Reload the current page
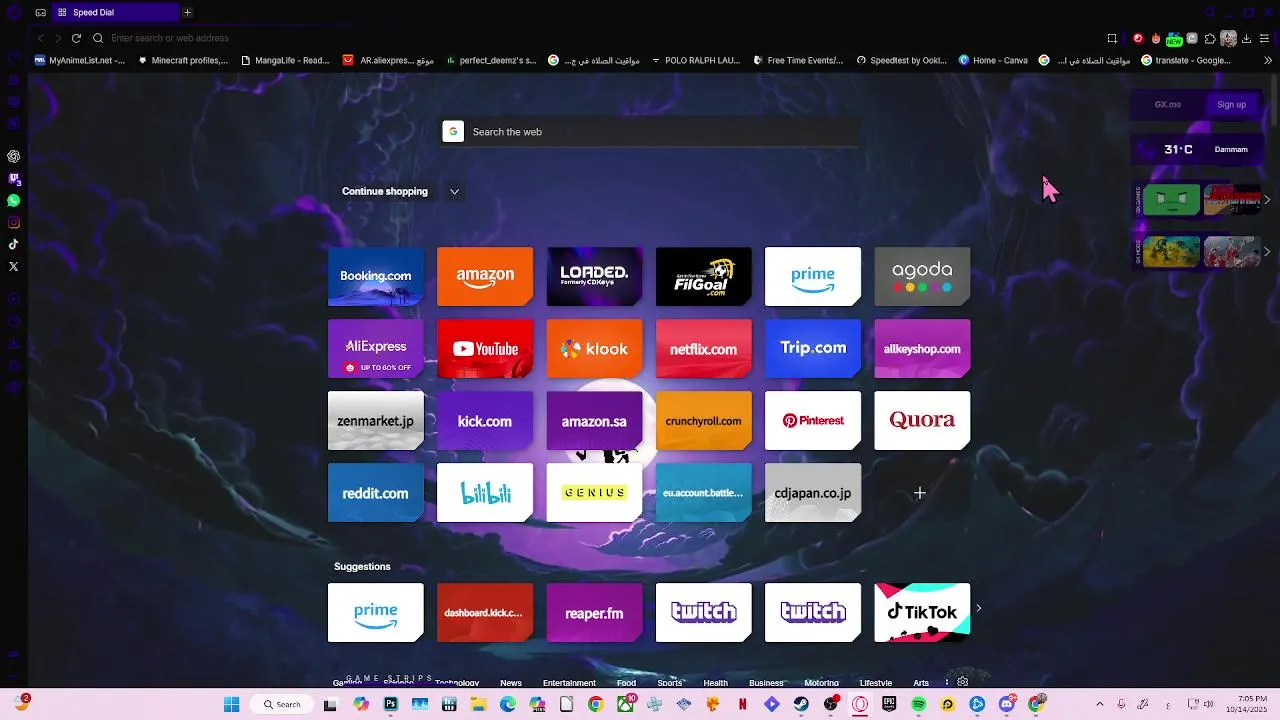The height and width of the screenshot is (720, 1280). [x=76, y=38]
